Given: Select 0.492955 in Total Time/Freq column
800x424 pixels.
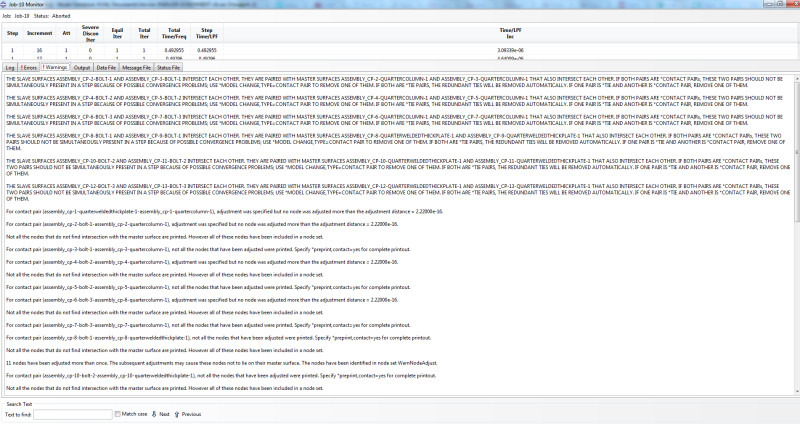Looking at the screenshot, I should click(x=173, y=51).
